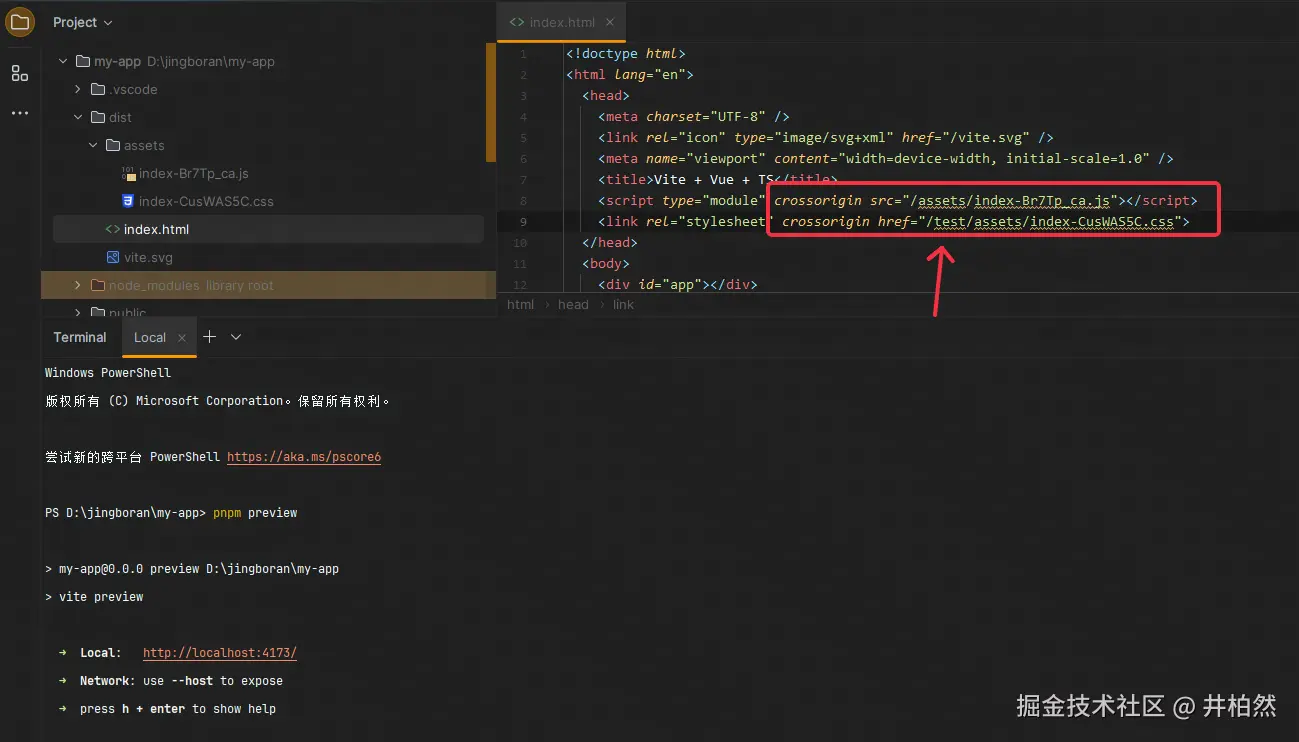Click the .vscode folder icon

[x=98, y=89]
